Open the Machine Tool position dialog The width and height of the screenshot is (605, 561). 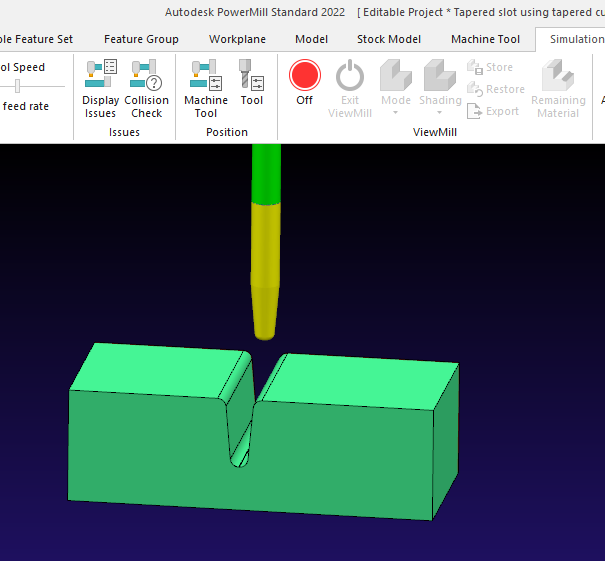tap(206, 89)
